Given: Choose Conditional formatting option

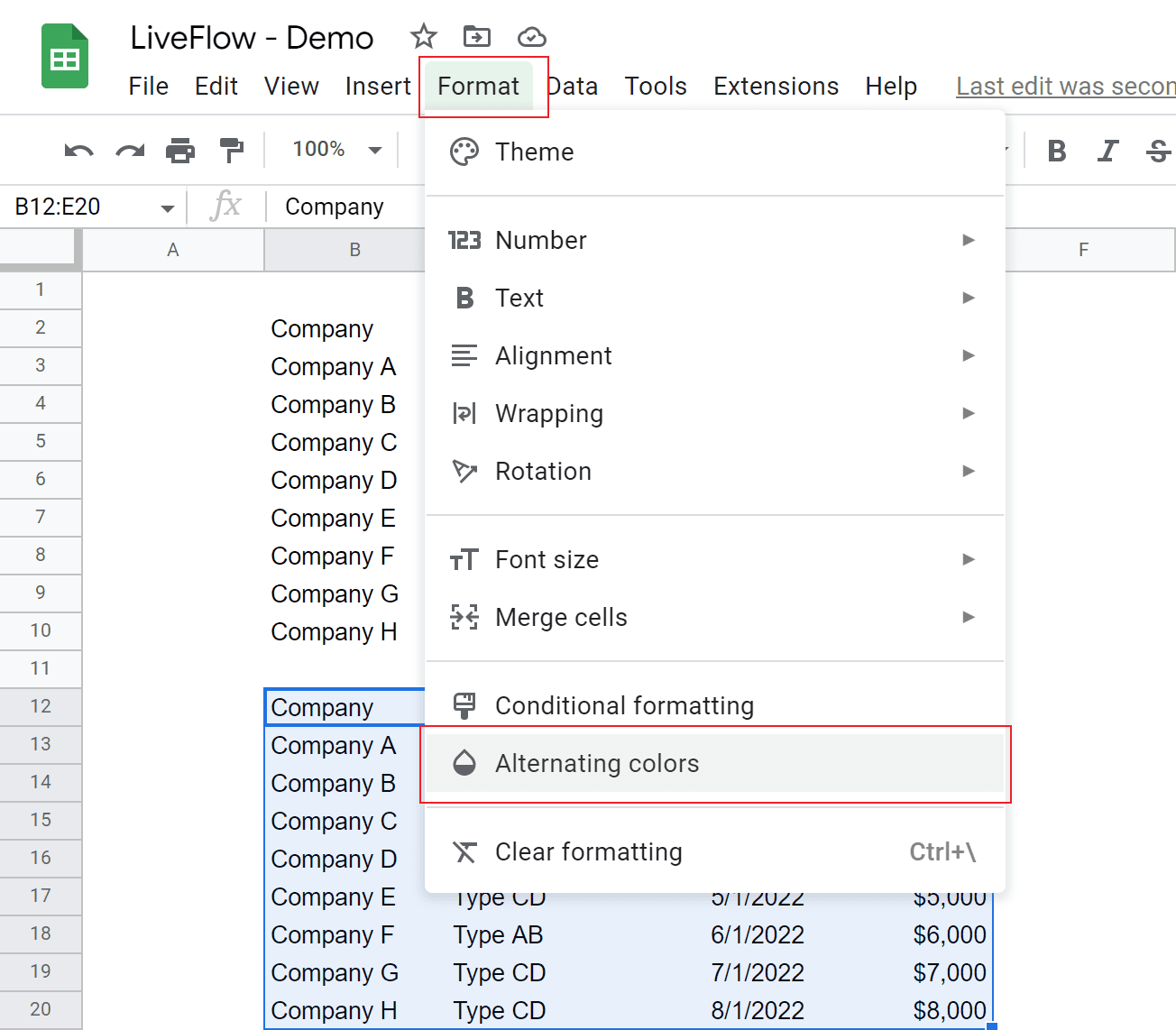Looking at the screenshot, I should tap(714, 705).
